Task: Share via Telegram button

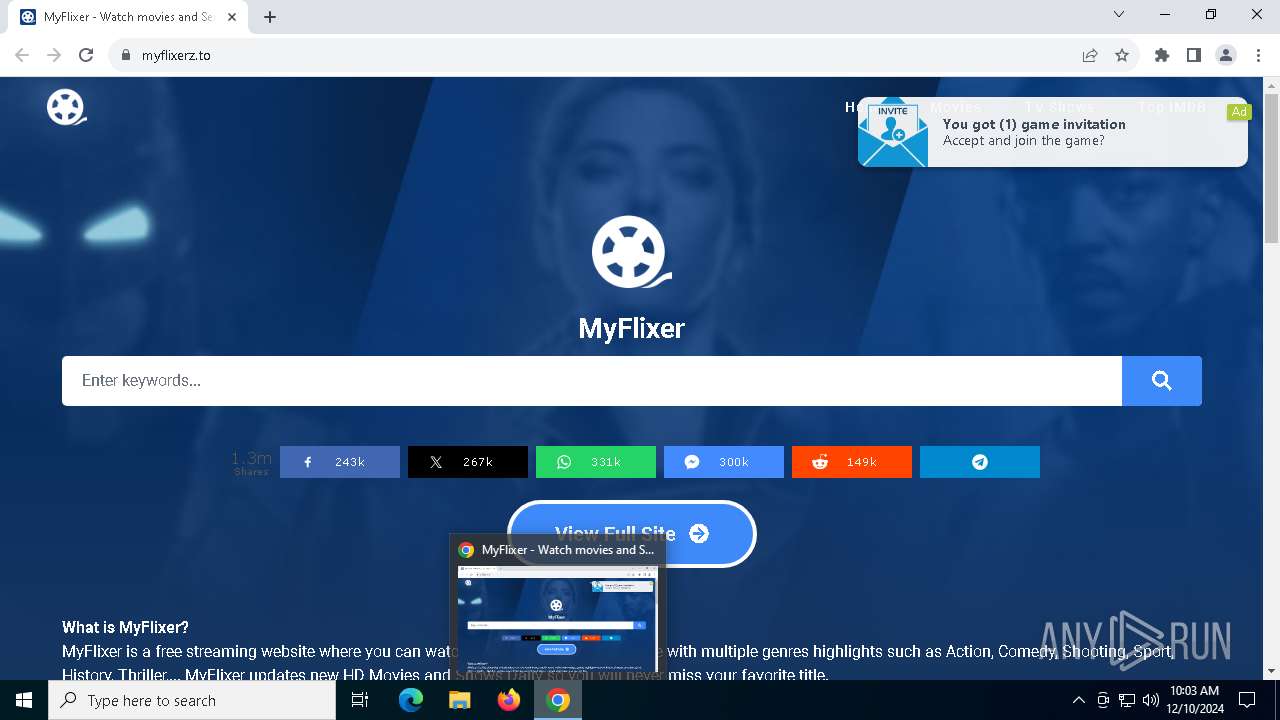Action: (980, 462)
